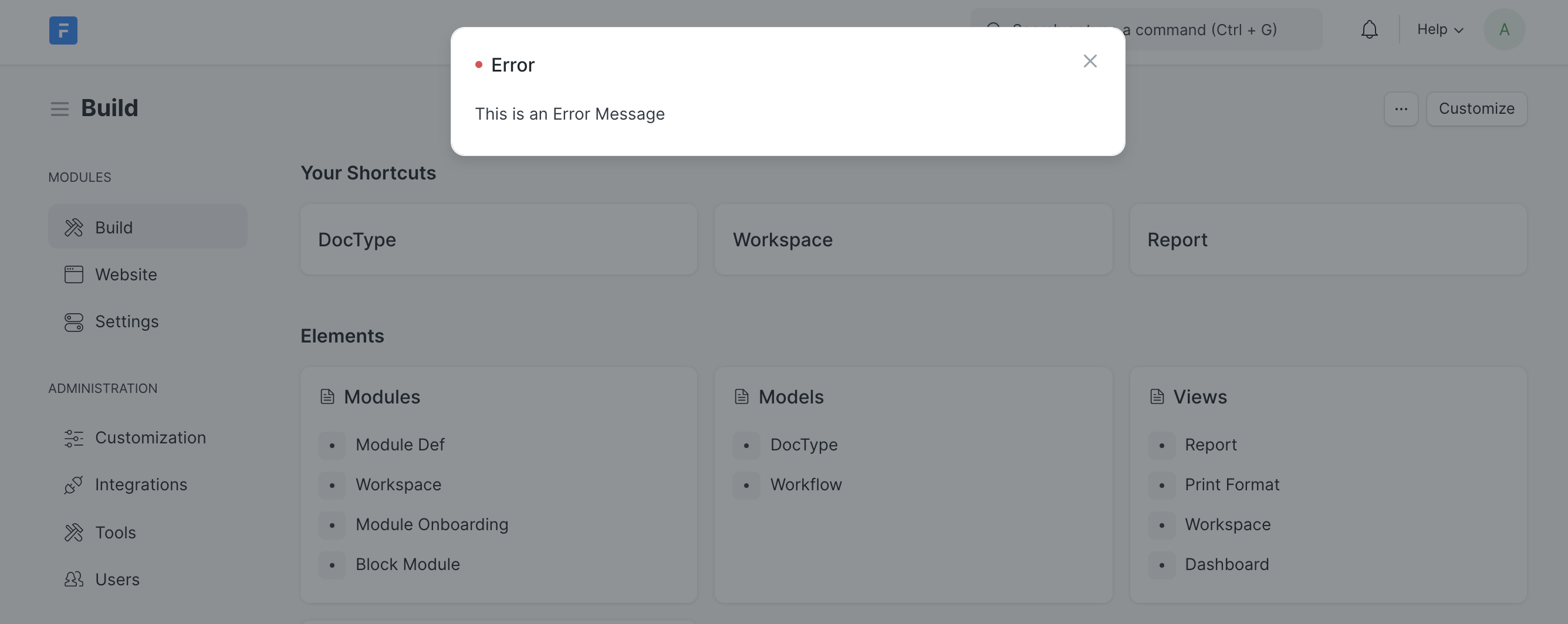
Task: Open Workflow under Models
Action: coord(805,485)
